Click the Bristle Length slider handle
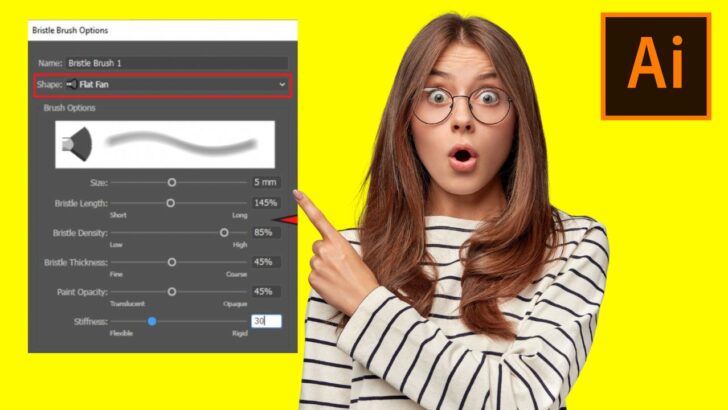The width and height of the screenshot is (728, 410). 170,203
